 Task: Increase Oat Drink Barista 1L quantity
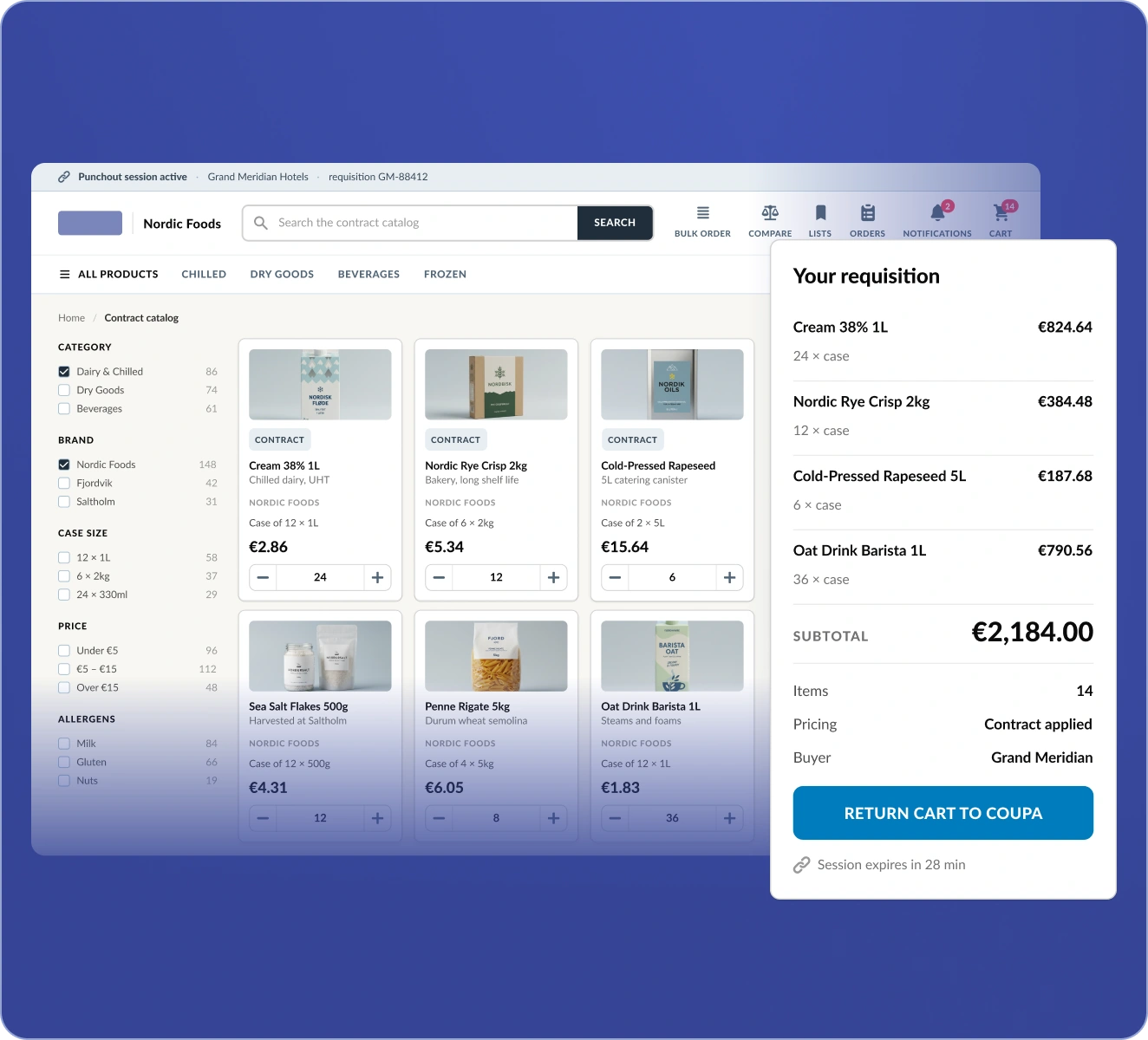click(x=729, y=818)
